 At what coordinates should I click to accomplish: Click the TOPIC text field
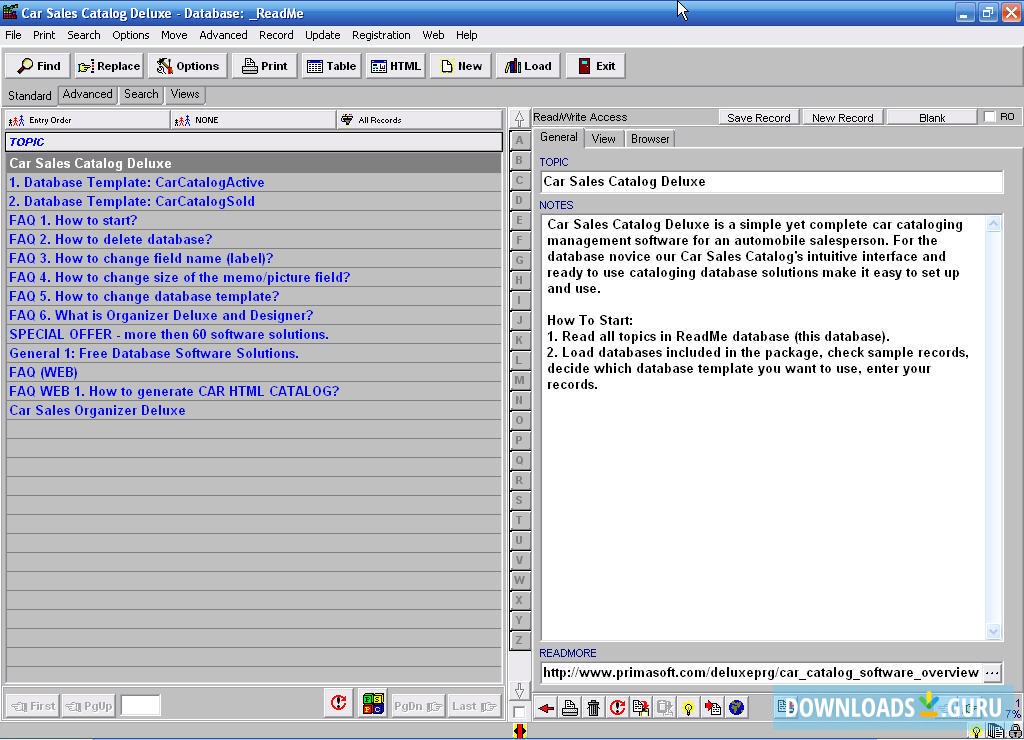(x=772, y=182)
